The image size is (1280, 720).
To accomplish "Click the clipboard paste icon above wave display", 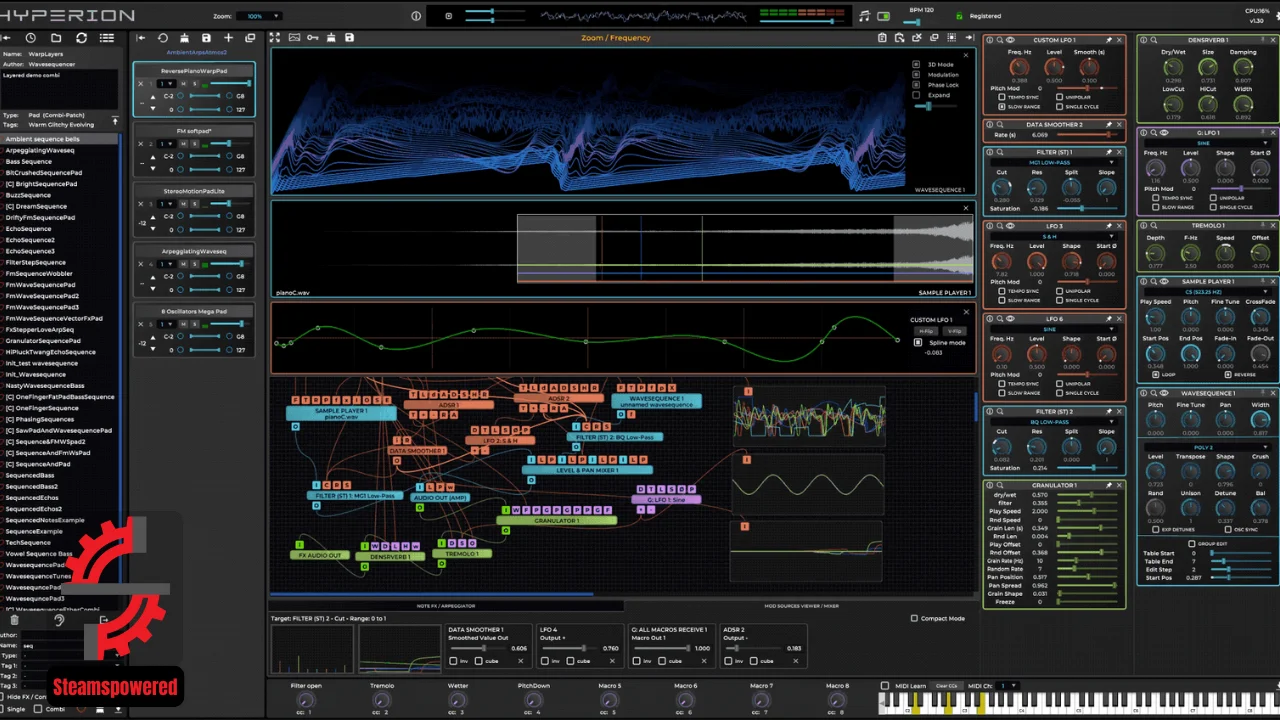I will coord(883,38).
